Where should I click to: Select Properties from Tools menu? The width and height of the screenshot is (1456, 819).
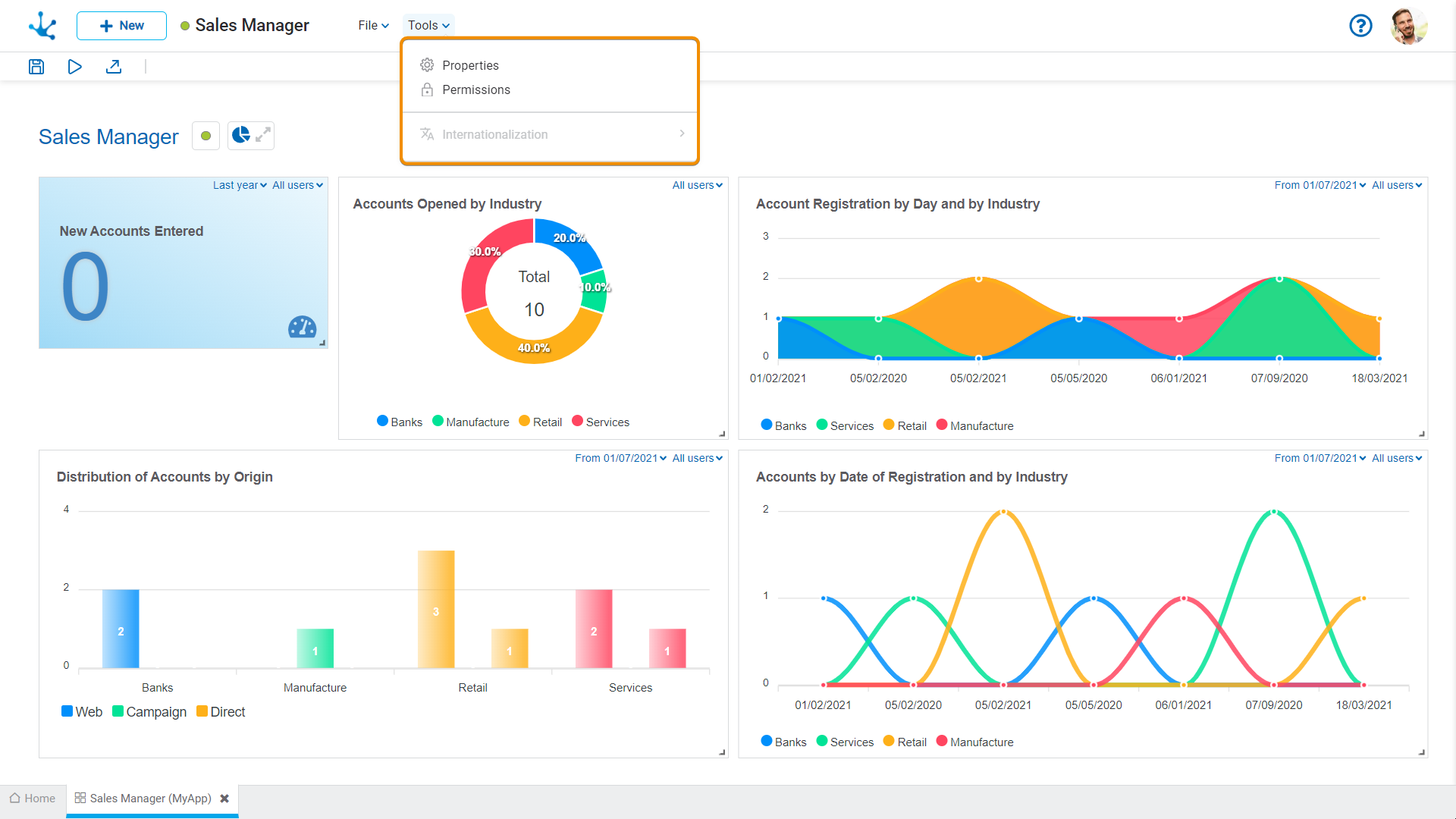[470, 65]
